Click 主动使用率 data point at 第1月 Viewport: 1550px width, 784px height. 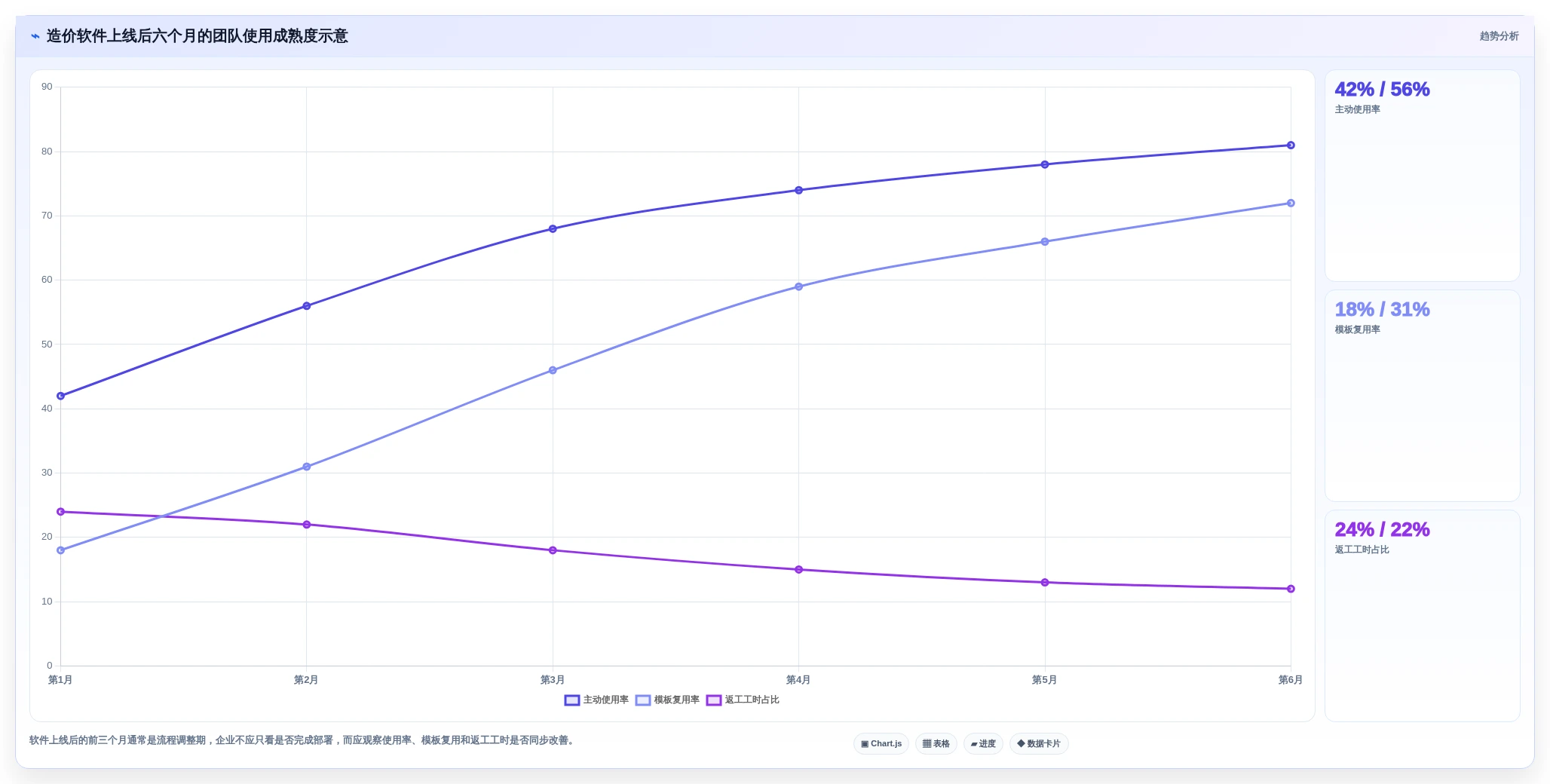click(x=60, y=396)
